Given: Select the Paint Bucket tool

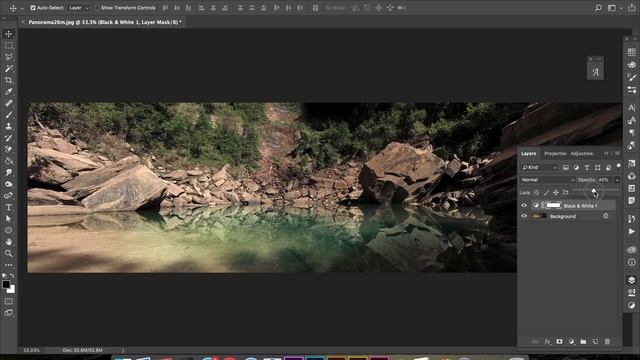Looking at the screenshot, I should [x=9, y=161].
